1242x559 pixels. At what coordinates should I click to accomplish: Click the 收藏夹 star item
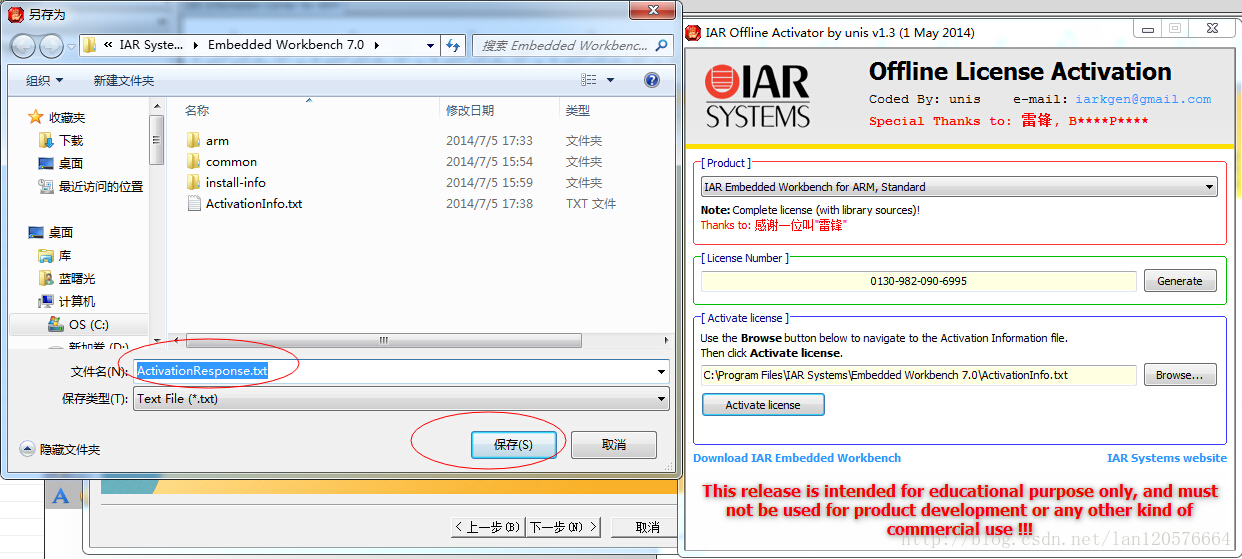57,117
